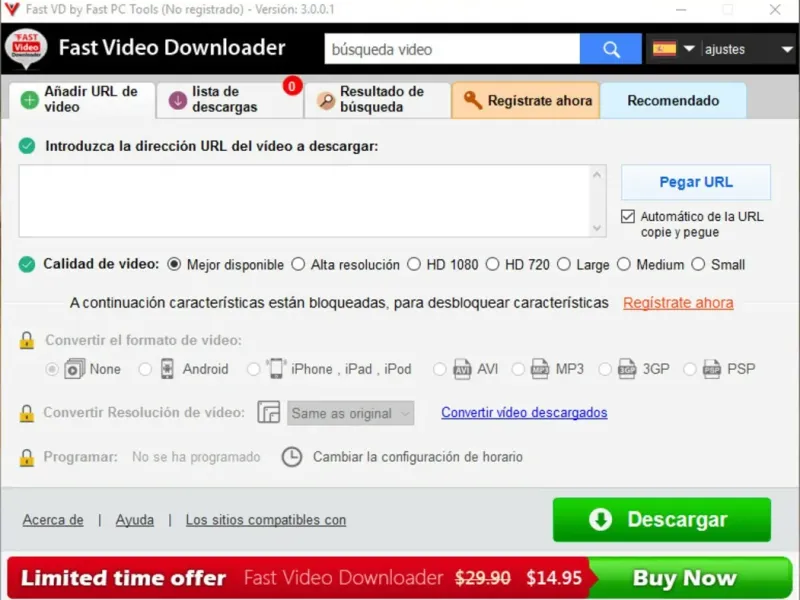
Task: Select Small video quality
Action: click(x=698, y=264)
